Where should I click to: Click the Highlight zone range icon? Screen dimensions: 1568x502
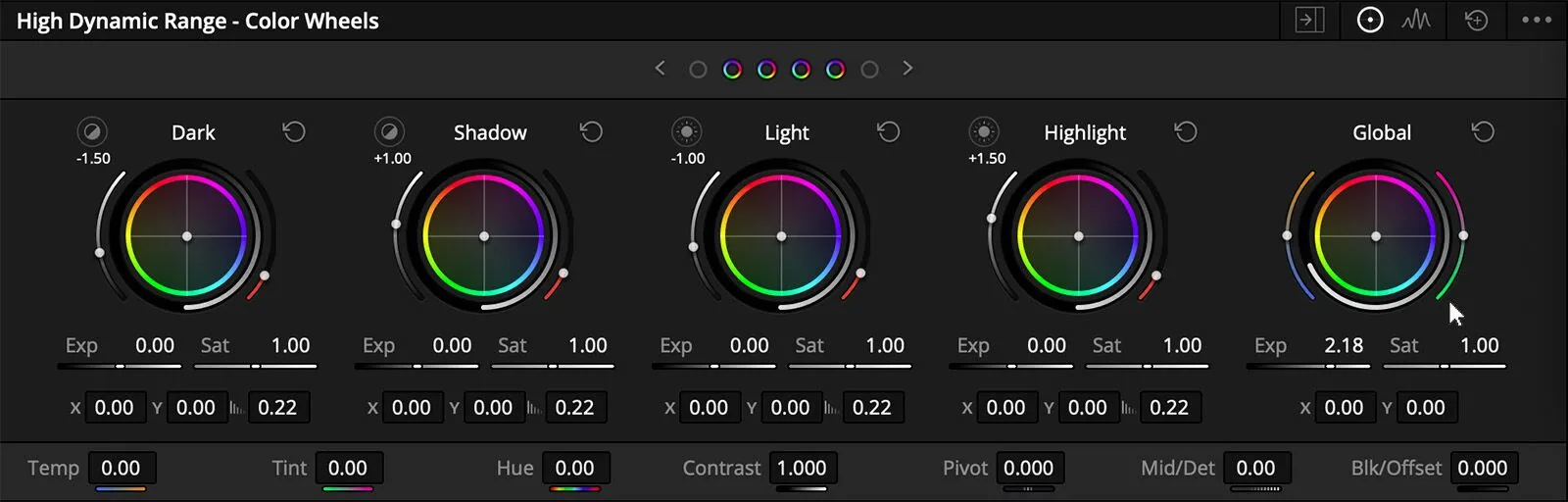click(x=984, y=131)
